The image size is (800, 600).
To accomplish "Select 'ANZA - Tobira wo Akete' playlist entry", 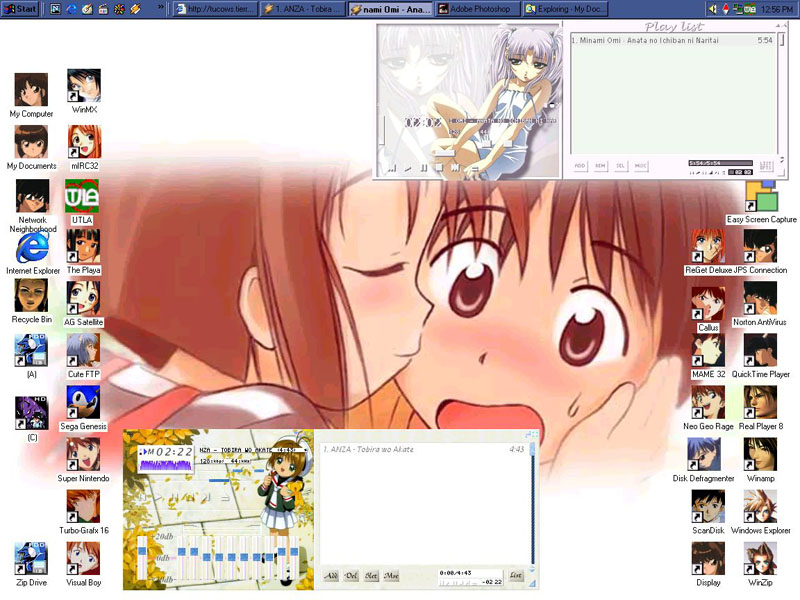I will coord(423,449).
